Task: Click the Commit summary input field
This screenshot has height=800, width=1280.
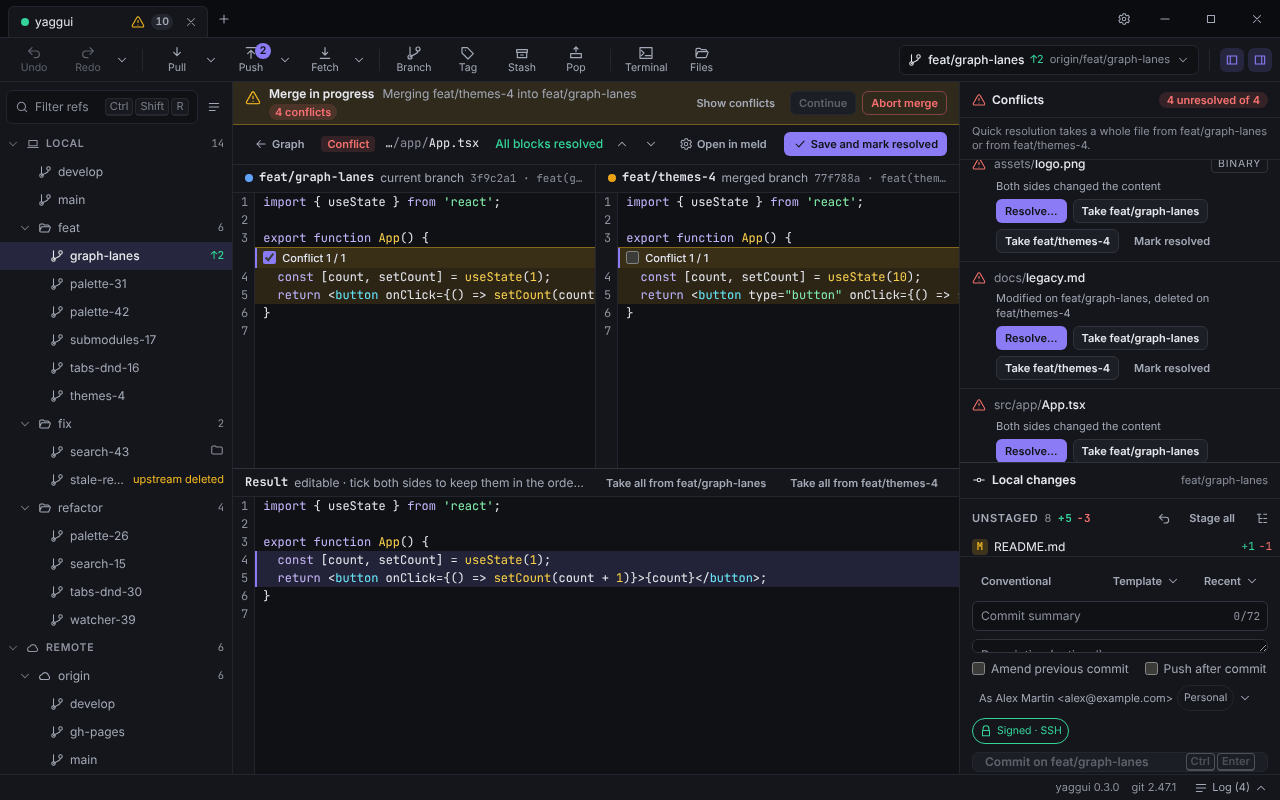Action: click(x=1120, y=616)
